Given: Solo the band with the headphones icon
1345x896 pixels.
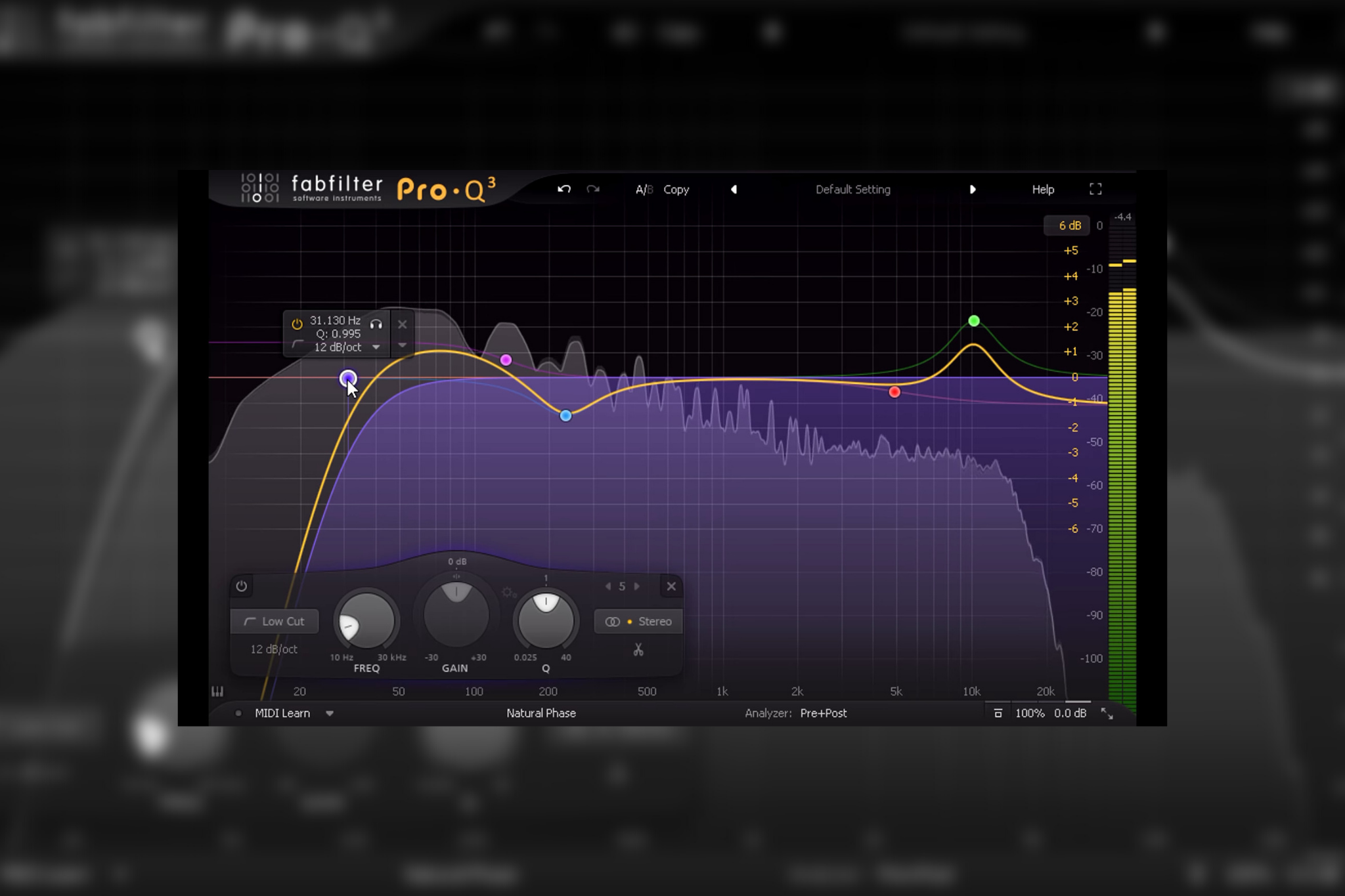Looking at the screenshot, I should tap(376, 324).
